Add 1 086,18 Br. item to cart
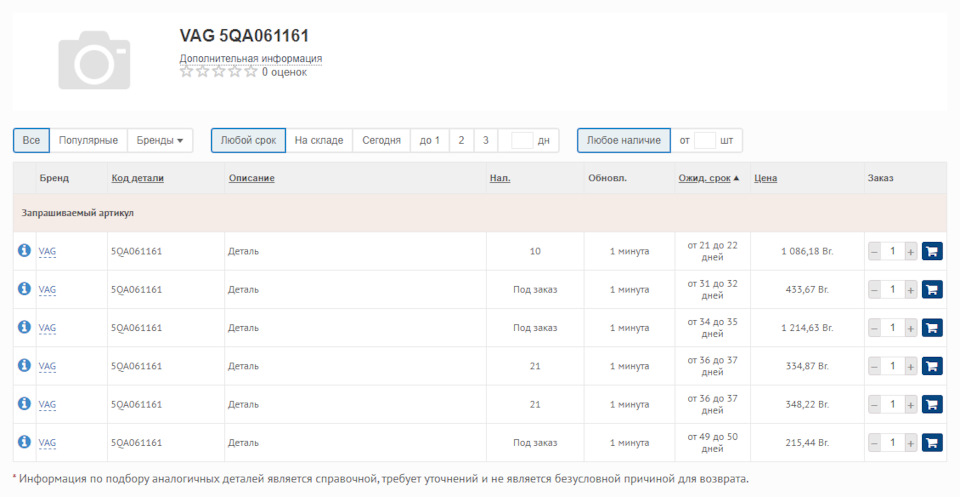 [932, 251]
